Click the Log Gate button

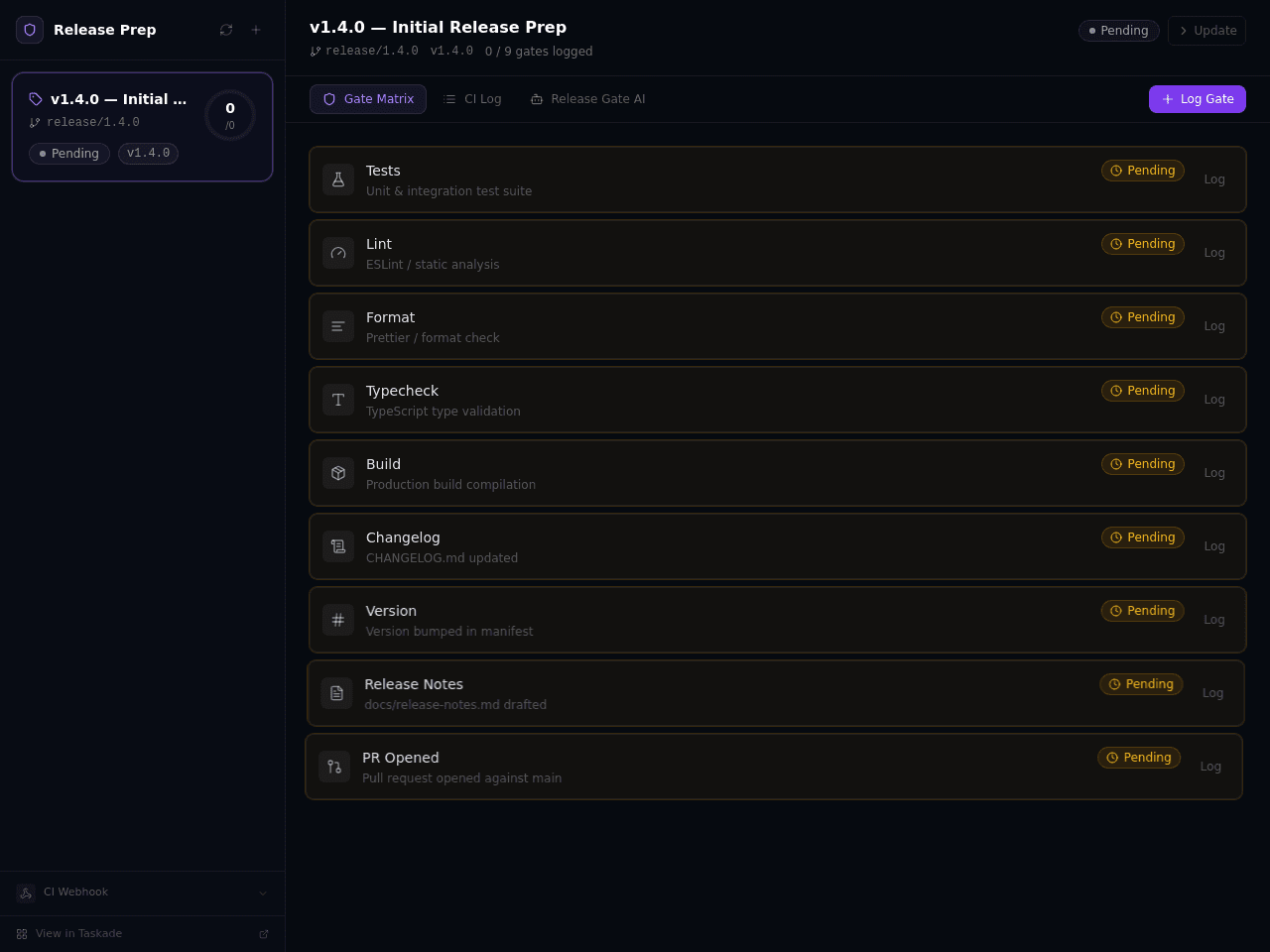point(1198,99)
